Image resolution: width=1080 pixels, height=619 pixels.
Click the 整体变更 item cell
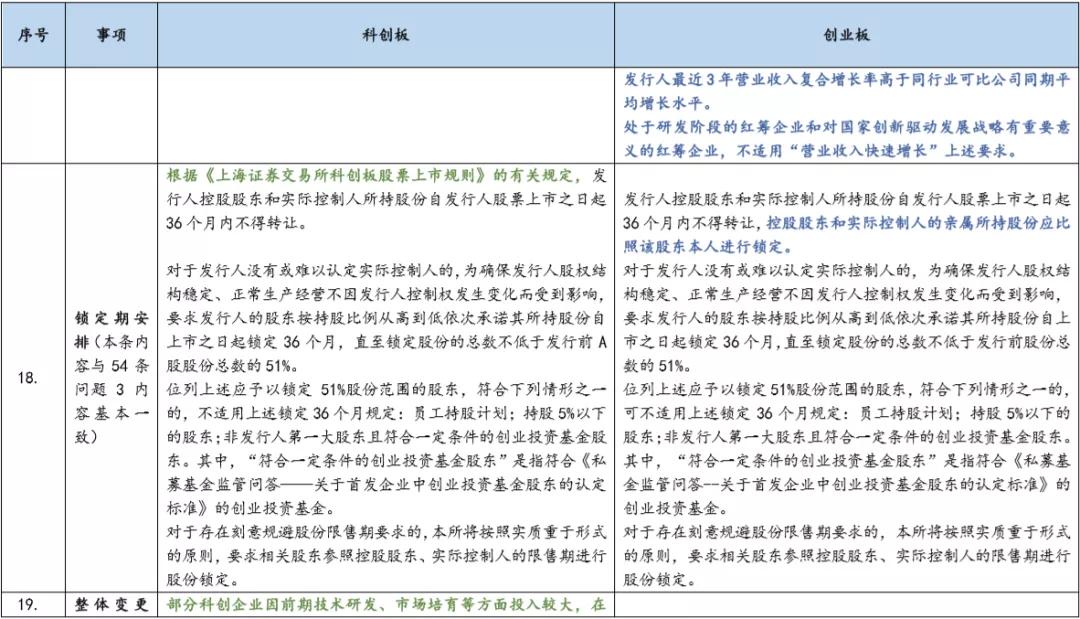click(112, 605)
